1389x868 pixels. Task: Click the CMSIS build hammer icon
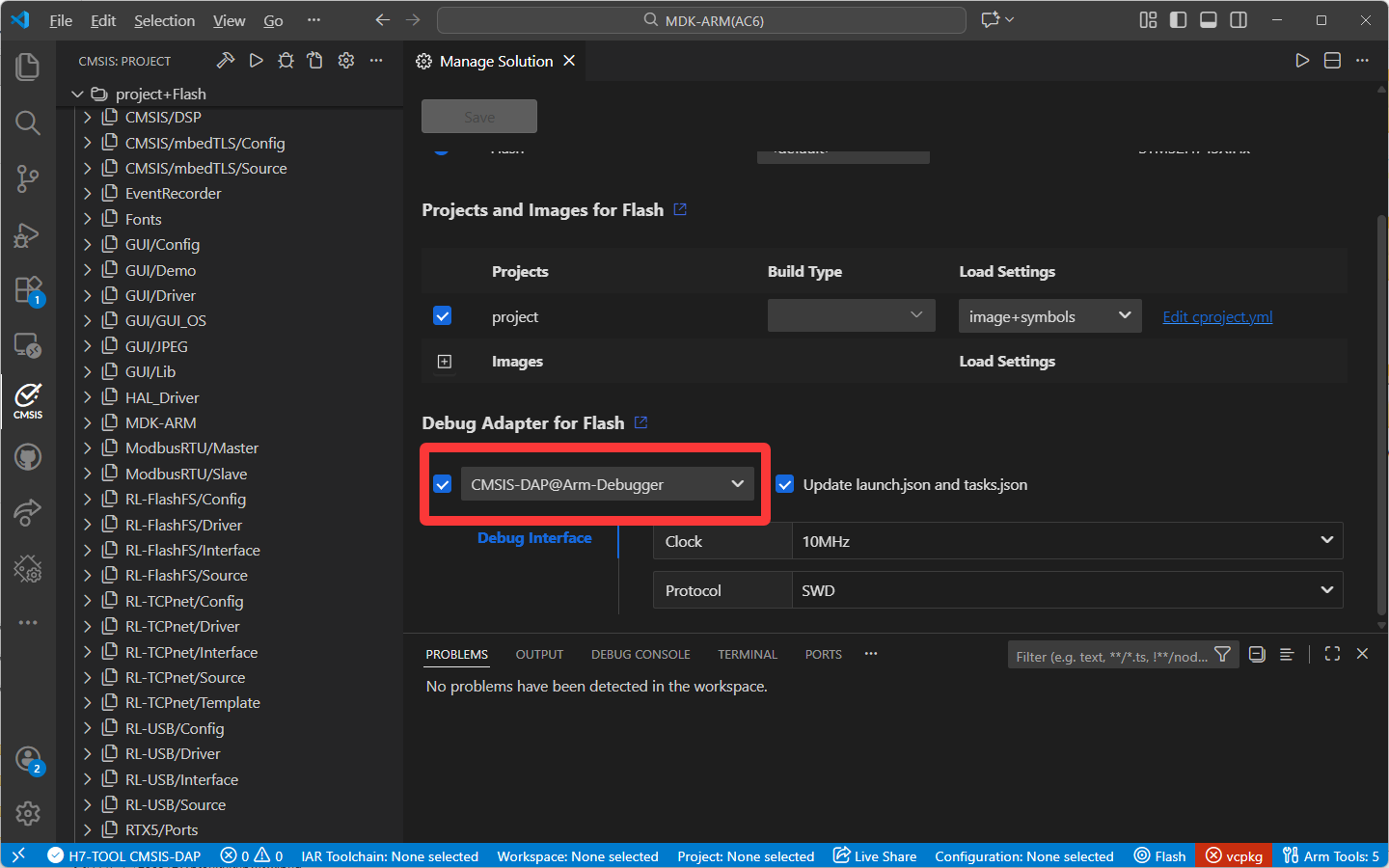(226, 61)
